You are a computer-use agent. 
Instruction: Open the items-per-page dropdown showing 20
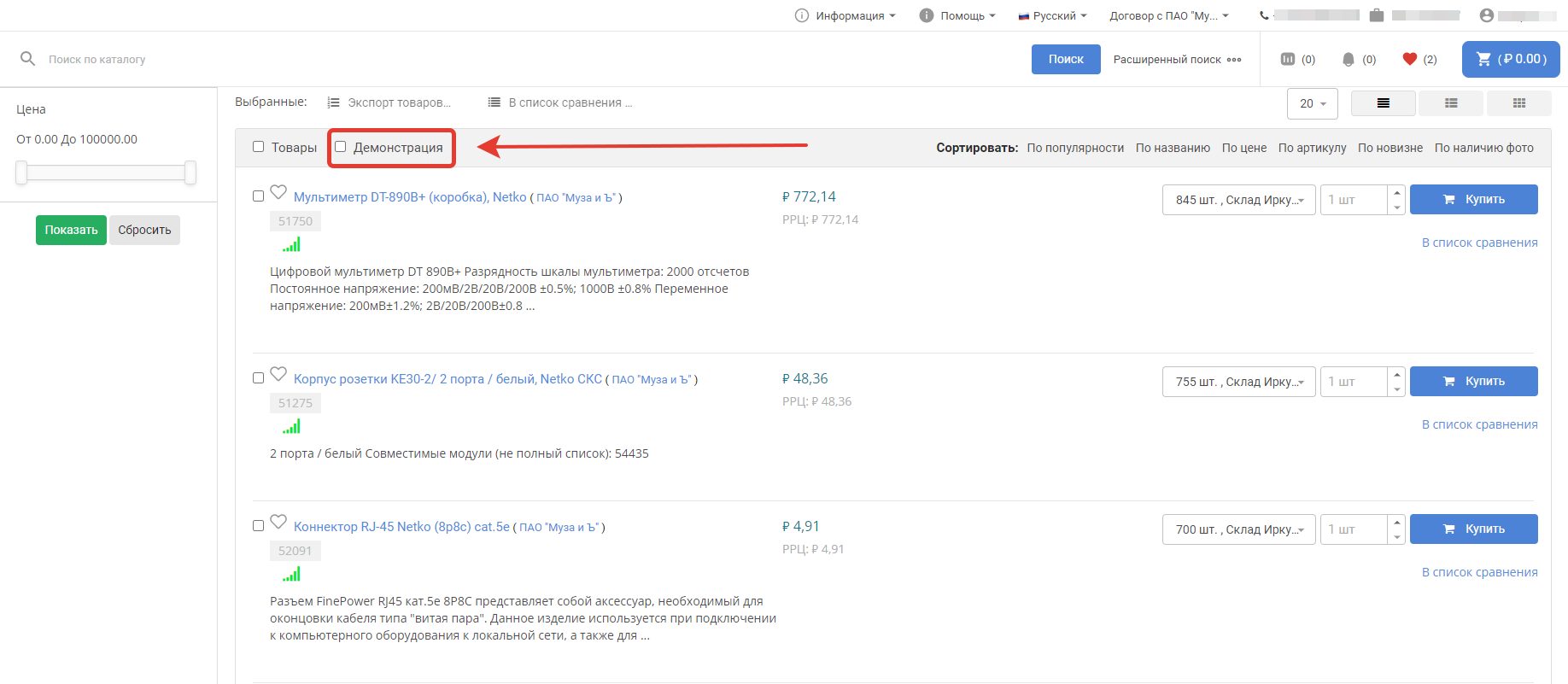[1312, 103]
